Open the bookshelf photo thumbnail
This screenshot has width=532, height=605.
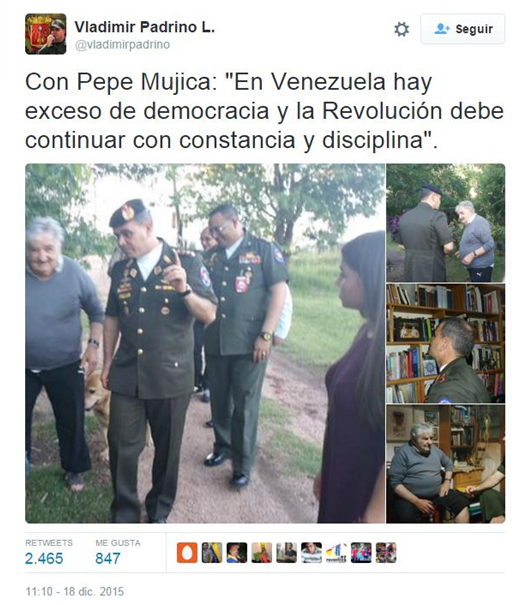pos(446,343)
